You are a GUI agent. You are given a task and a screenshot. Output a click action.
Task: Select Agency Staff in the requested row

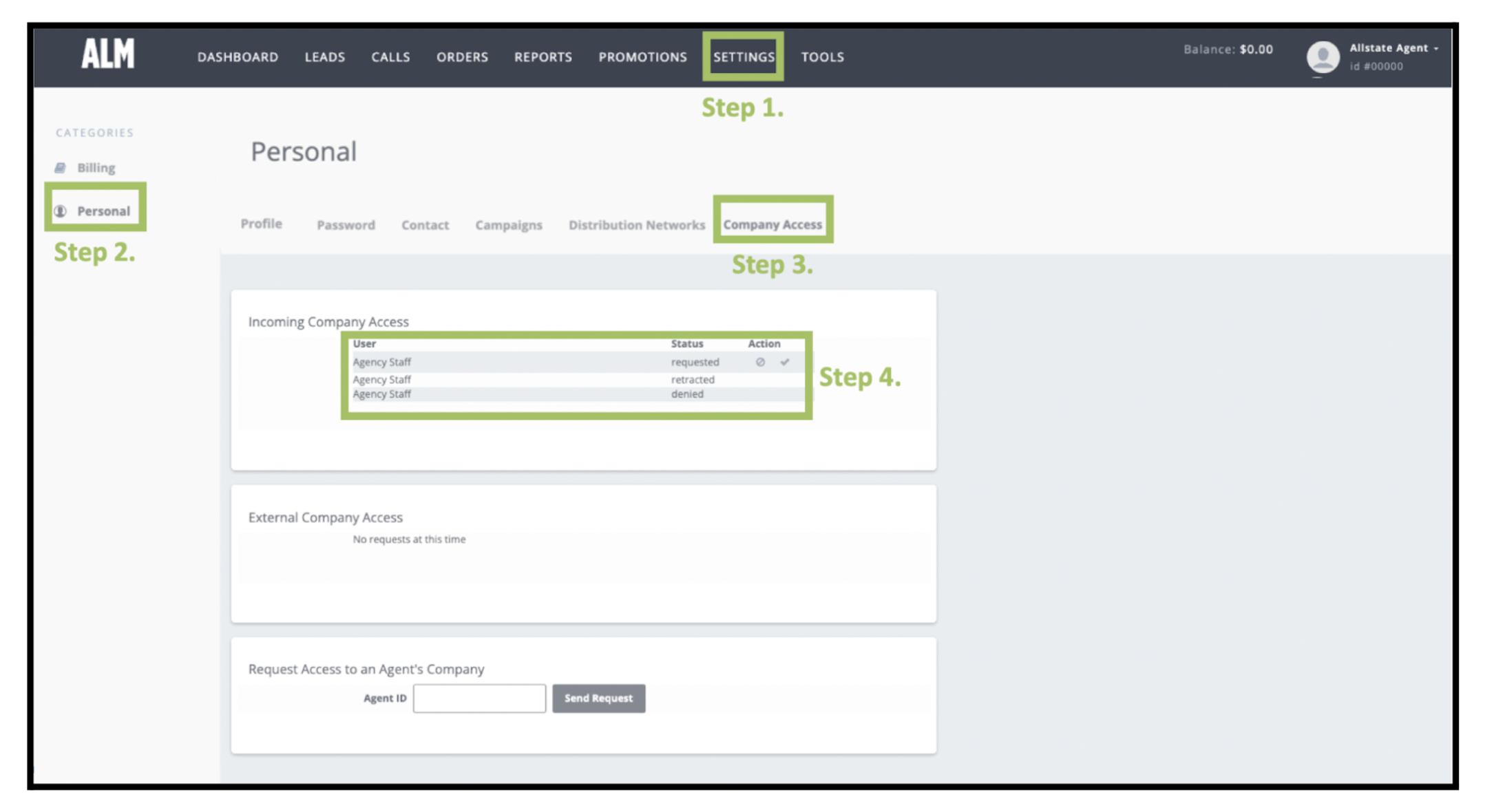[381, 362]
